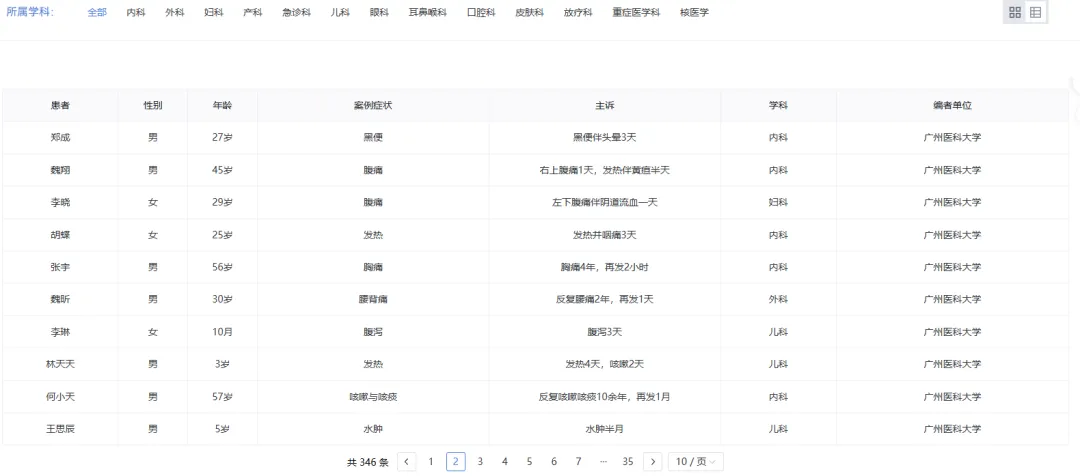Select current page 2 button

pos(456,462)
